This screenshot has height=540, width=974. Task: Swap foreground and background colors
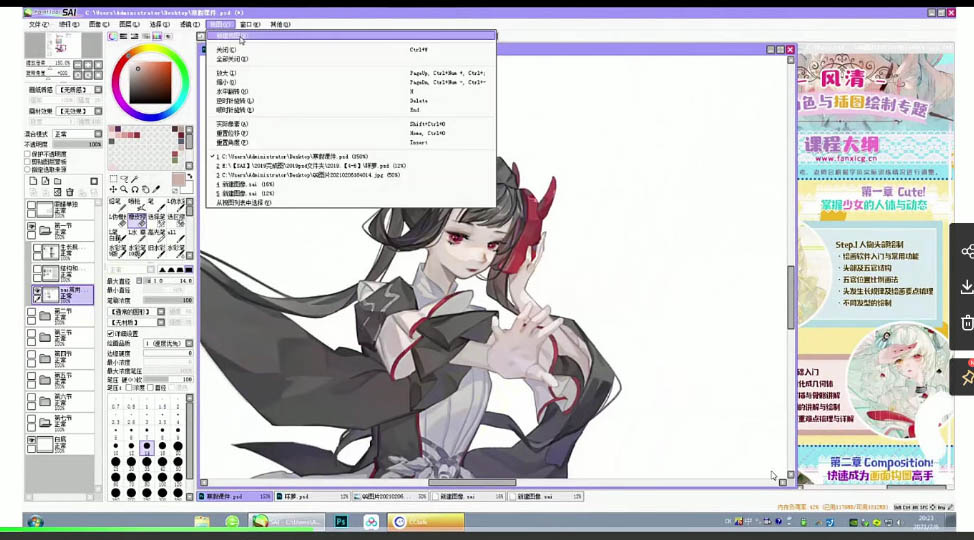click(189, 177)
